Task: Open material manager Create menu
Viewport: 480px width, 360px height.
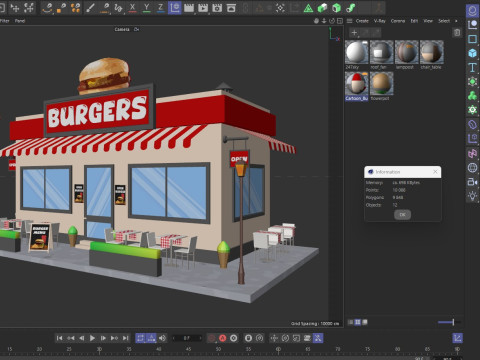Action: tap(362, 21)
